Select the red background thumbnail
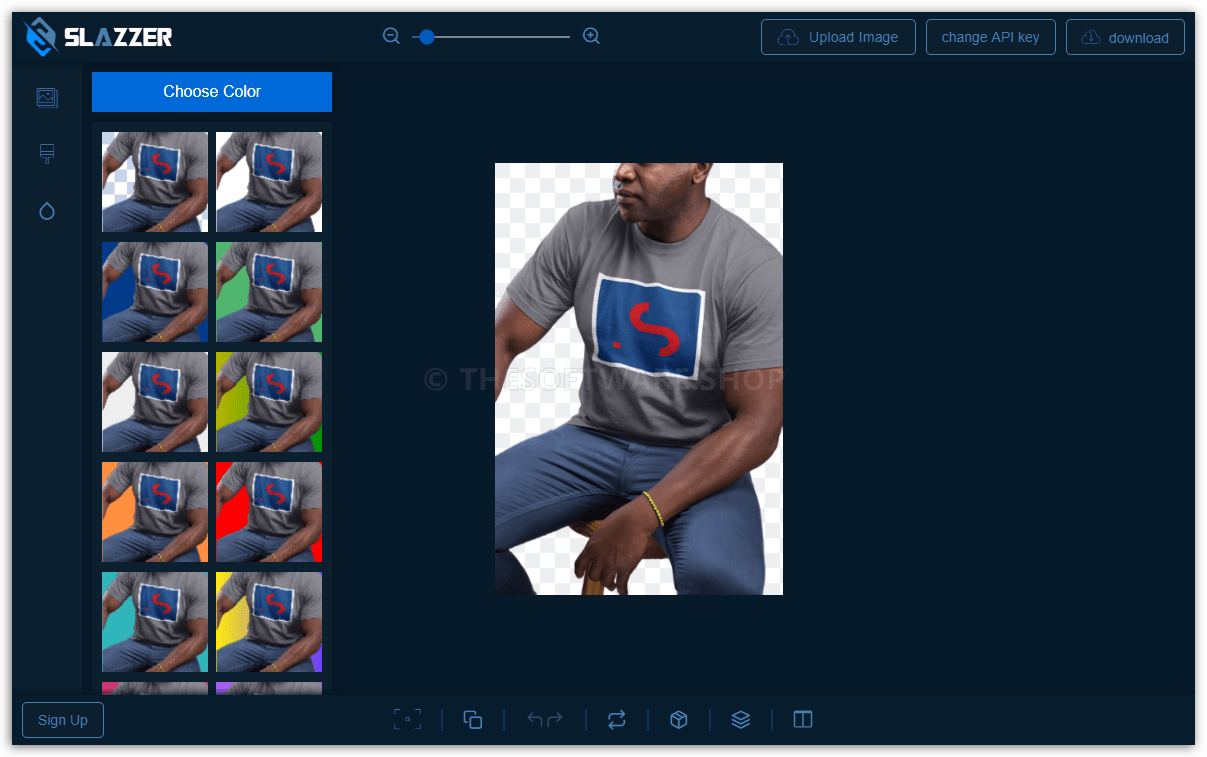This screenshot has height=757, width=1207. pyautogui.click(x=269, y=512)
